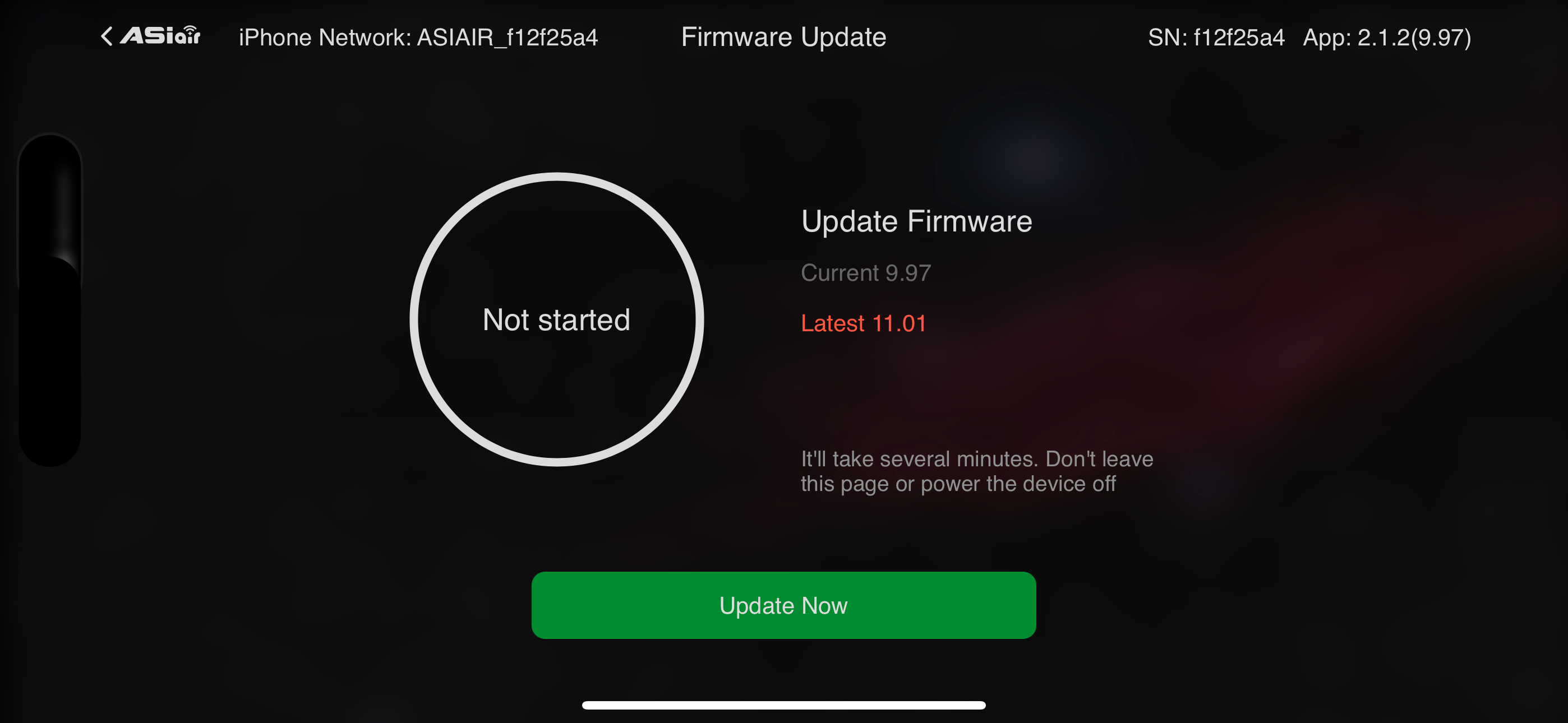Tap the back chevron arrow

click(107, 36)
